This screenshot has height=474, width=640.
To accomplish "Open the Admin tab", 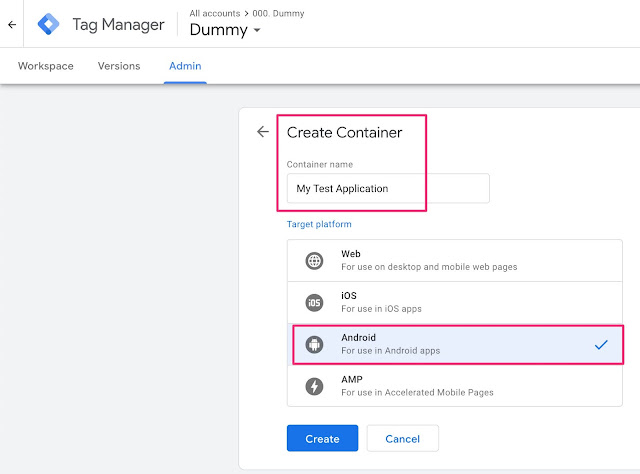I will (x=185, y=66).
